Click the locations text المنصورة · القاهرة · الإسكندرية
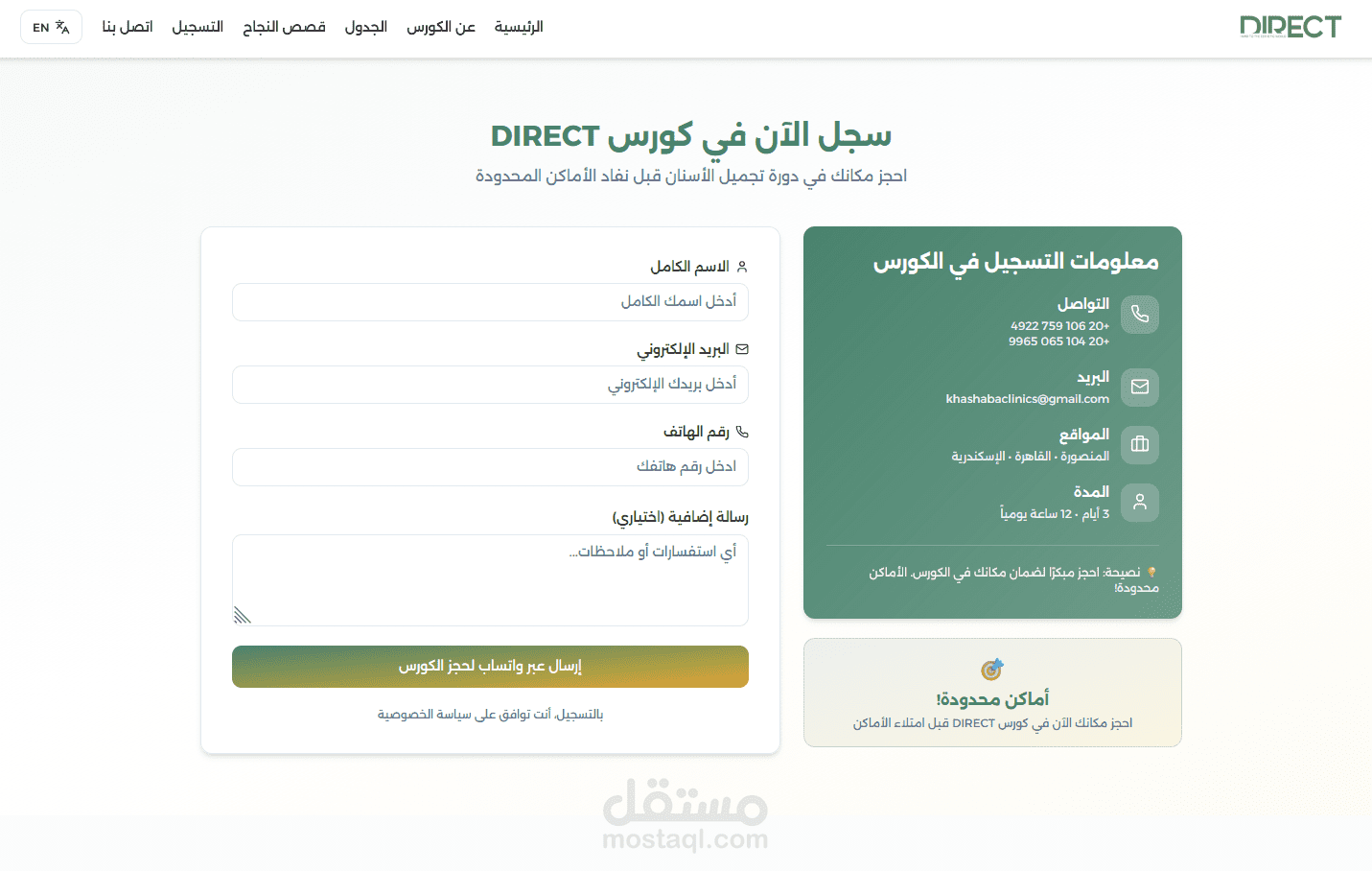 tap(1031, 457)
